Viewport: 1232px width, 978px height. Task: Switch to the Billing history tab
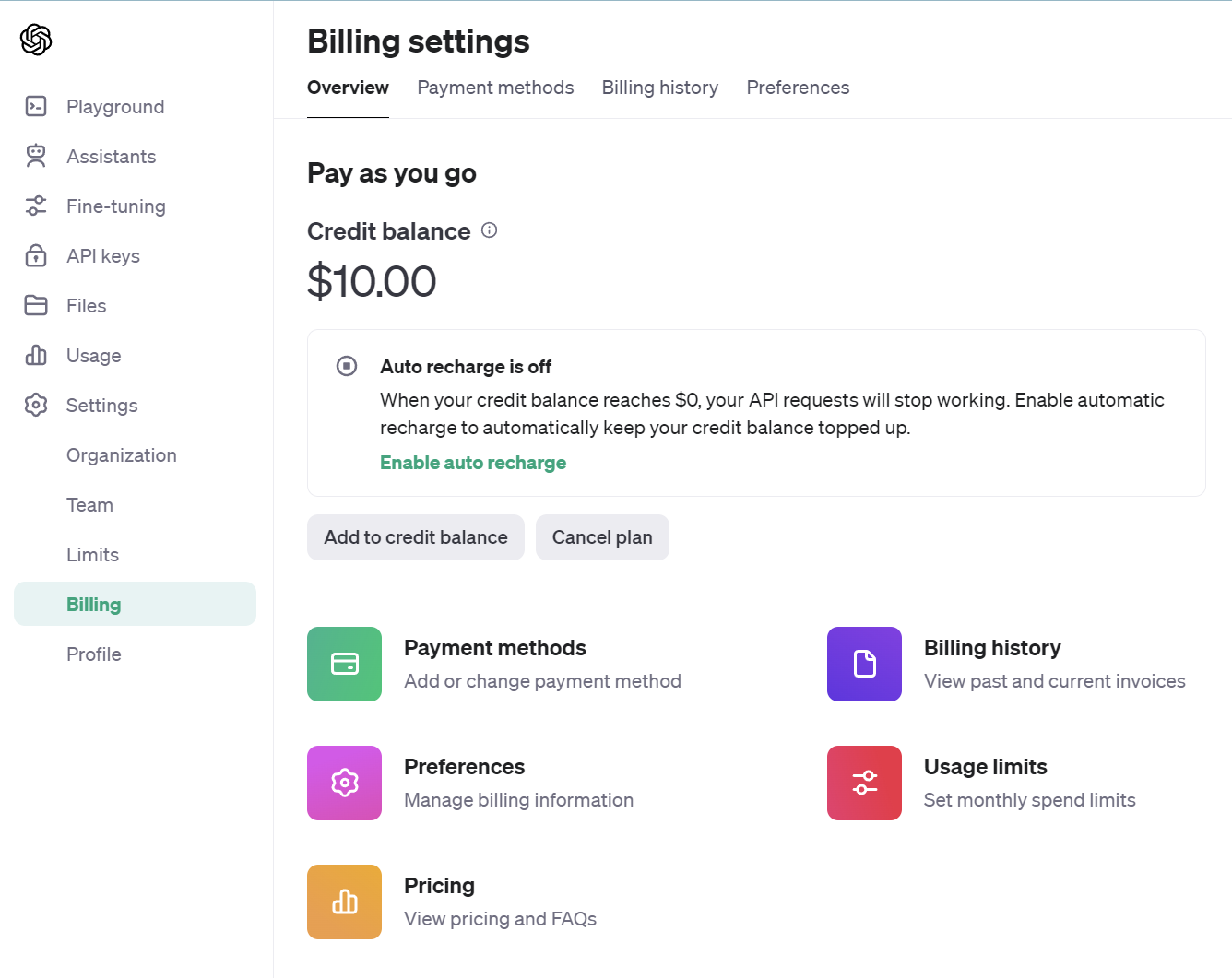click(659, 88)
